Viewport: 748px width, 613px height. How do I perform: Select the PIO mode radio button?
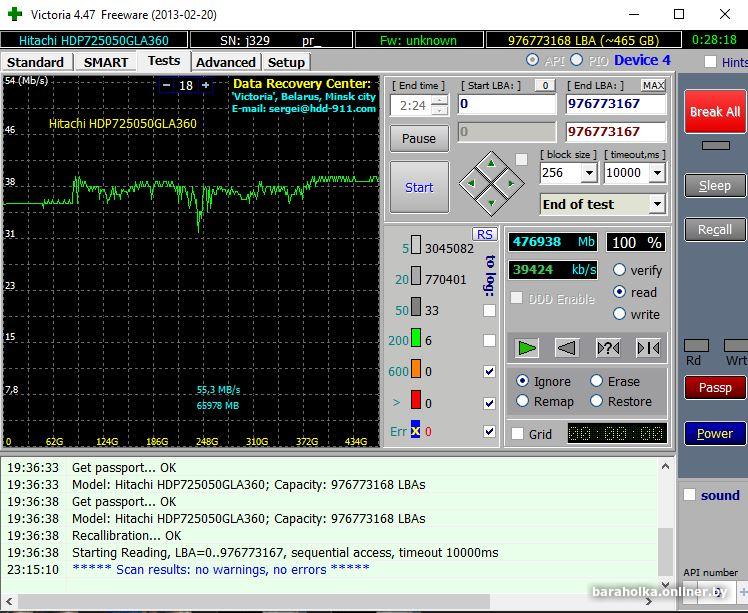click(x=576, y=60)
